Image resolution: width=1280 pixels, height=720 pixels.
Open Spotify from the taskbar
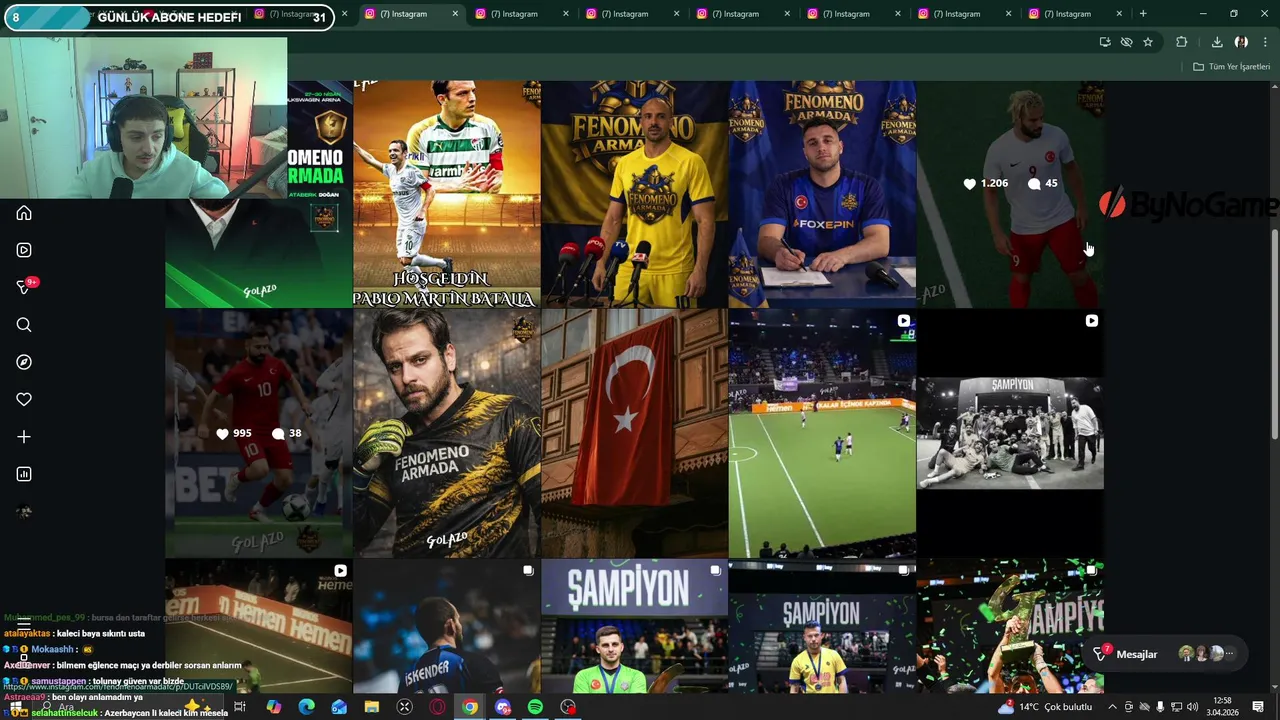(x=535, y=707)
